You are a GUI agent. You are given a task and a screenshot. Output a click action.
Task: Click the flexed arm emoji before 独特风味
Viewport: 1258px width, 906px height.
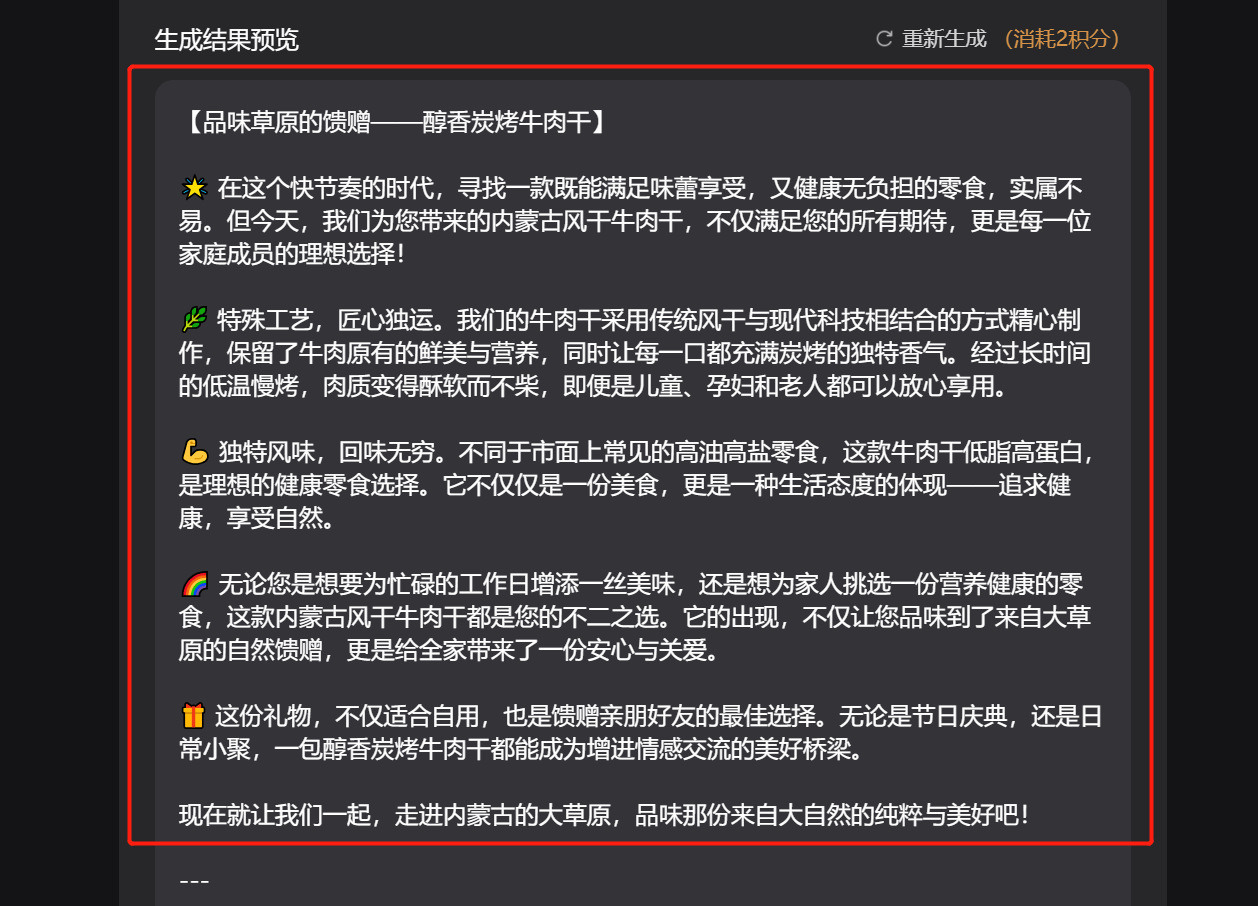click(x=194, y=452)
